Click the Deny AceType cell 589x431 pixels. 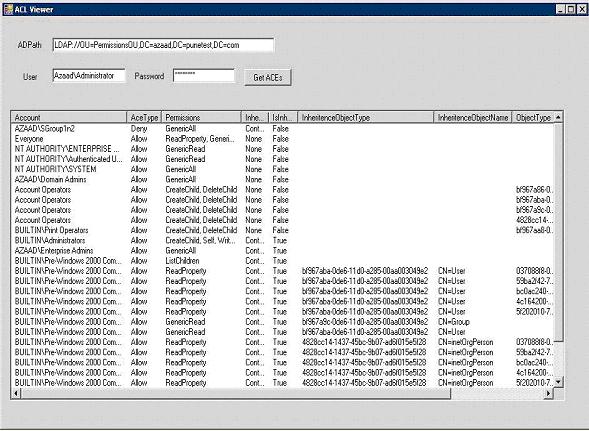(x=139, y=129)
